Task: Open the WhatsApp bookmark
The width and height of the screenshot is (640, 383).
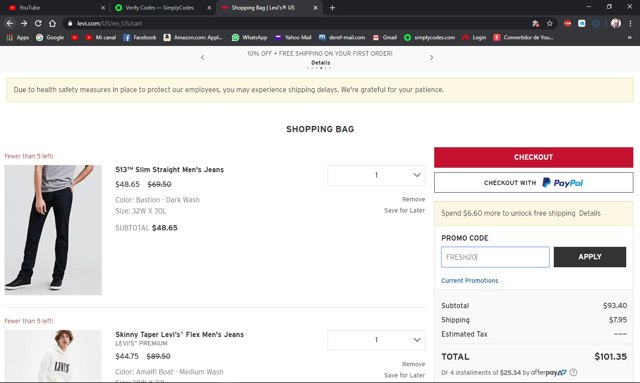Action: (249, 38)
